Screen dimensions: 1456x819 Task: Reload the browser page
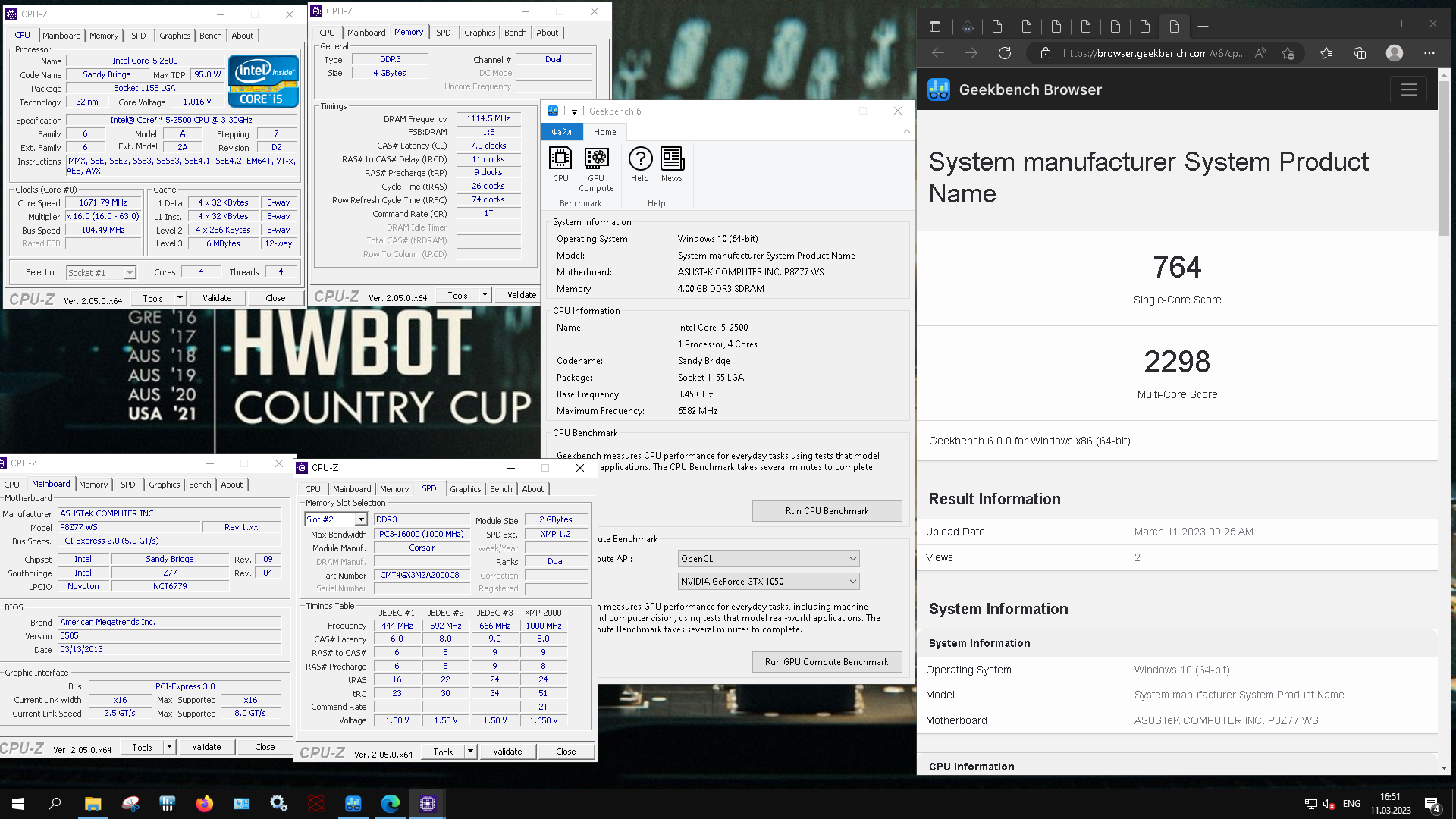click(1005, 53)
